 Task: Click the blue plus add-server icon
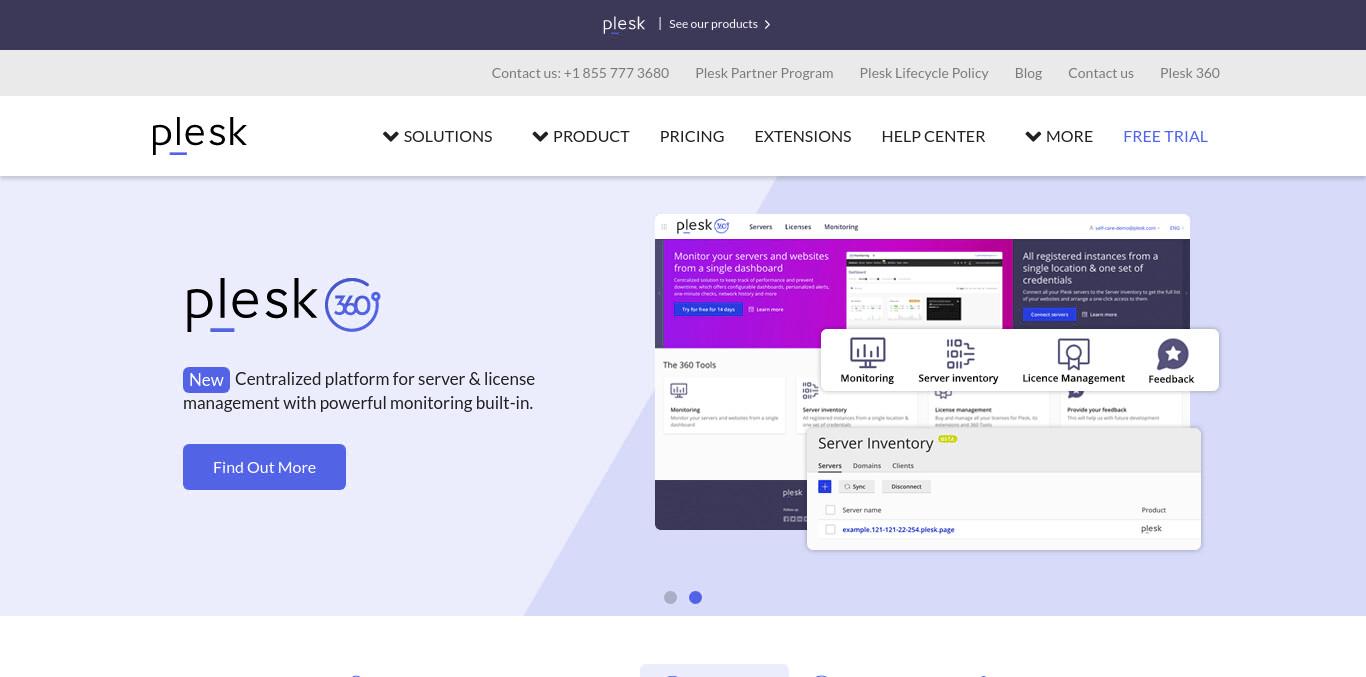825,486
